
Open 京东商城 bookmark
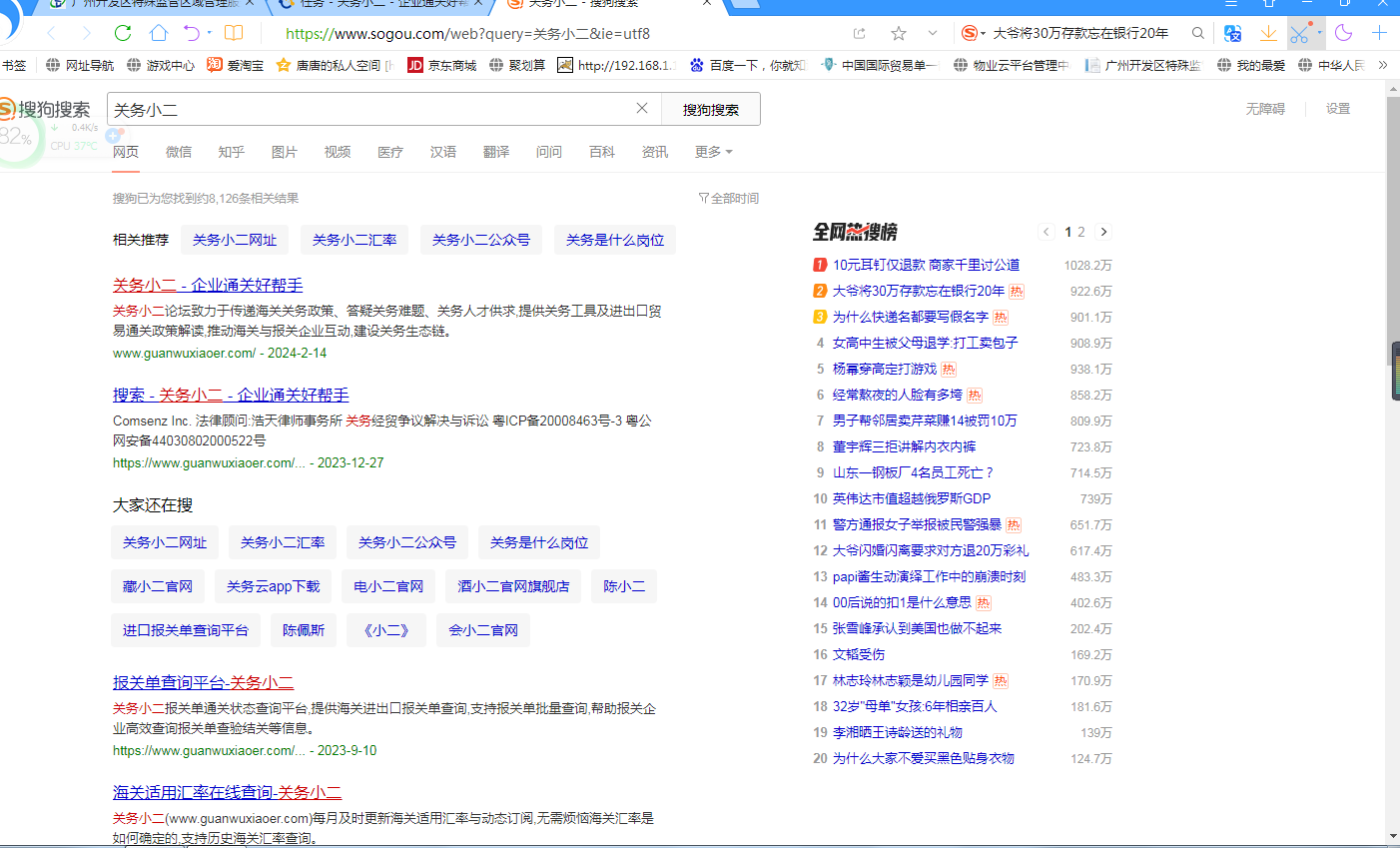tap(441, 65)
